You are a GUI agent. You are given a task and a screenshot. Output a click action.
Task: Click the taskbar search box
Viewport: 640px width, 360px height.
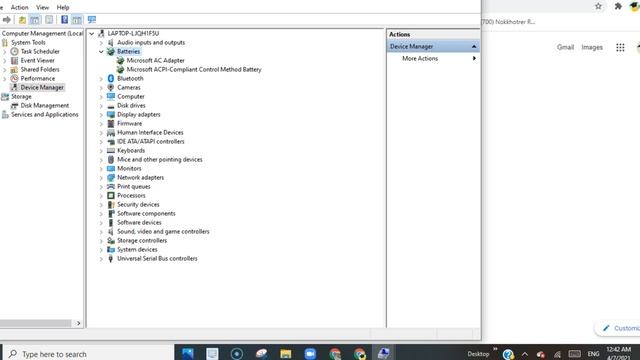tap(89, 353)
